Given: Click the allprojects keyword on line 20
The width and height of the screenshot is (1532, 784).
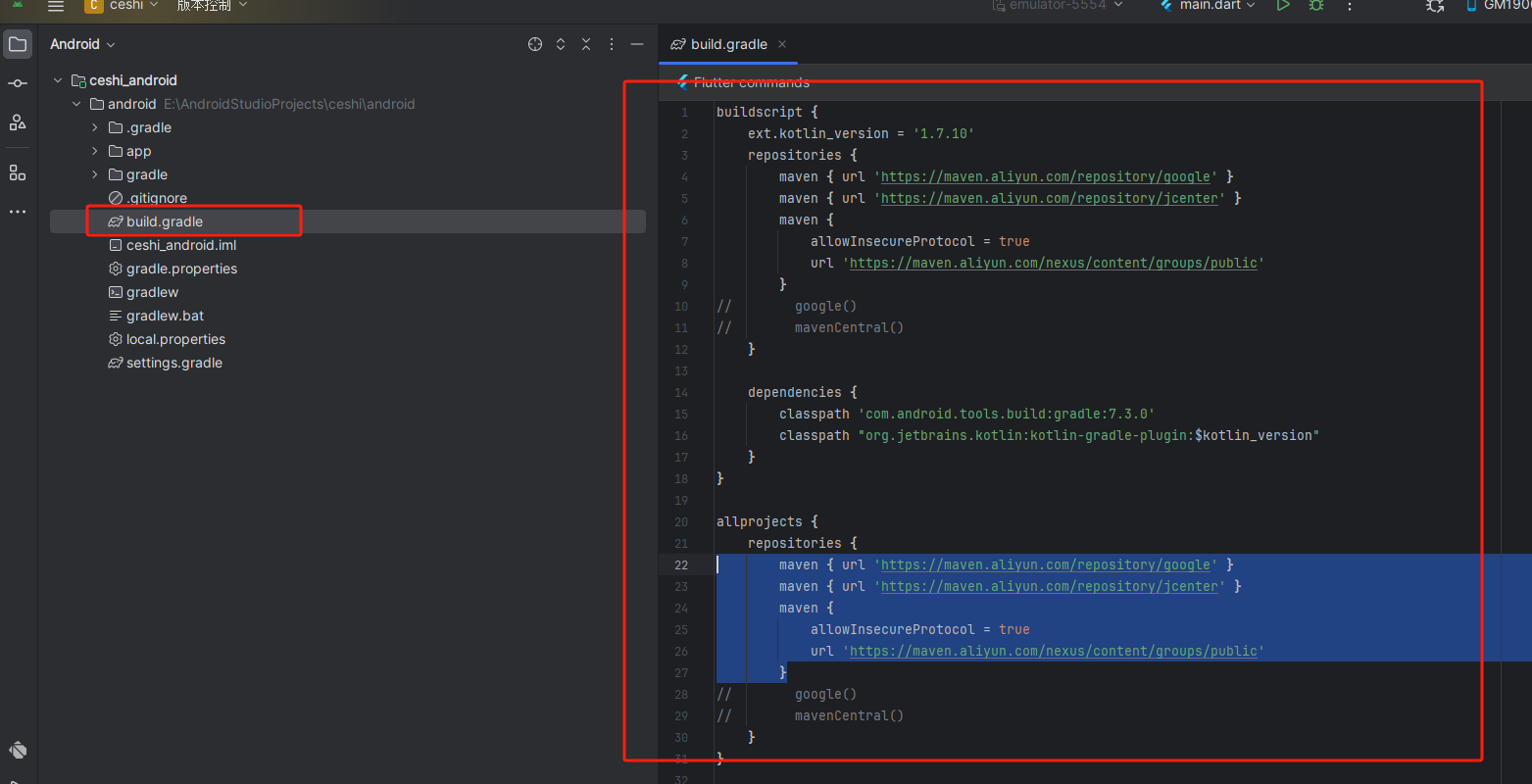Looking at the screenshot, I should pyautogui.click(x=760, y=521).
